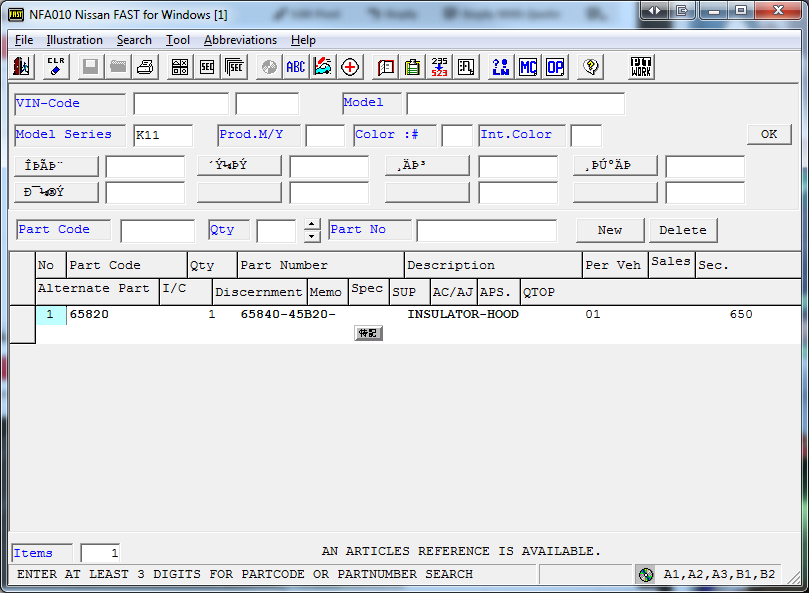This screenshot has height=593, width=809.
Task: Click the FAST application icon in title bar
Action: [x=16, y=14]
